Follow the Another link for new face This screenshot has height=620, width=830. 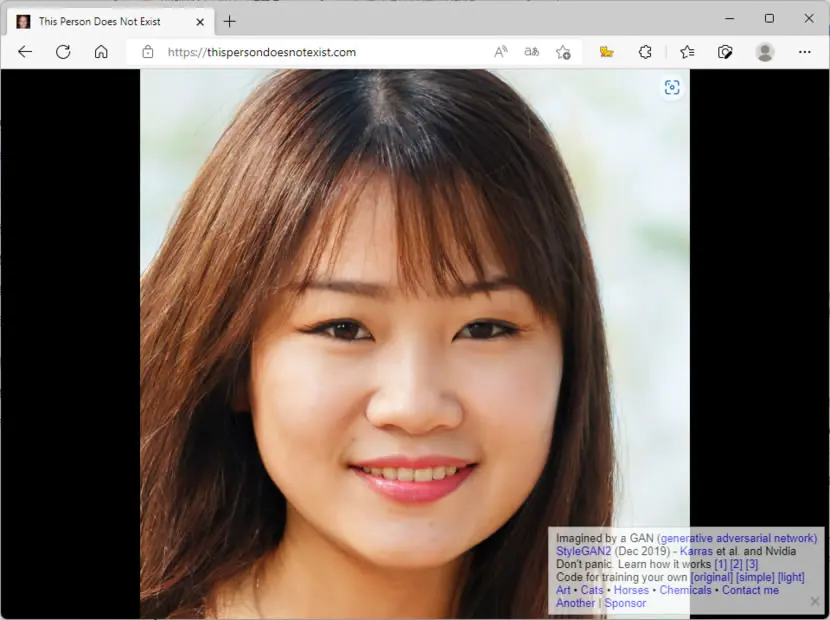(575, 603)
